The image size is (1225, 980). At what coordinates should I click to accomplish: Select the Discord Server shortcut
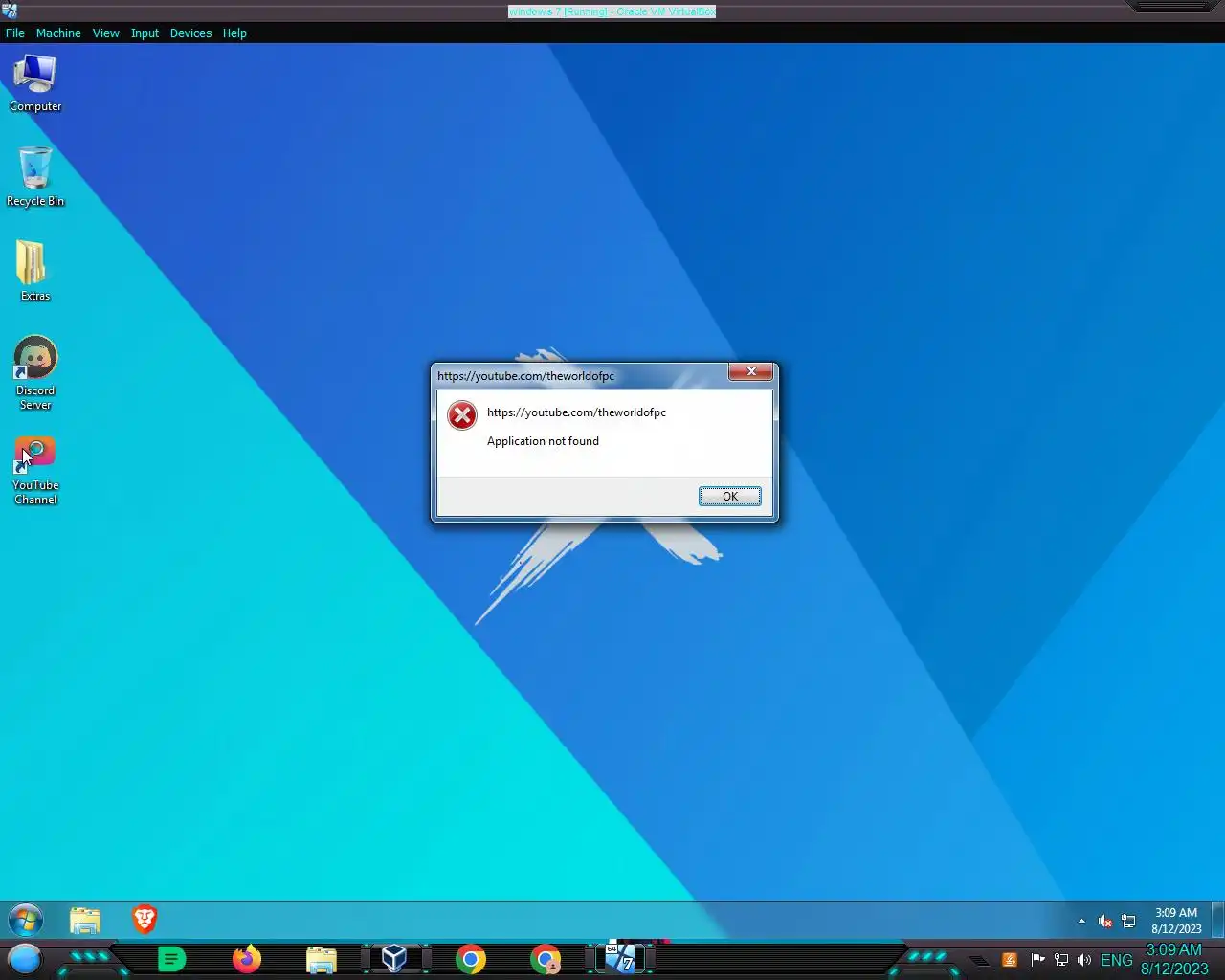35,373
